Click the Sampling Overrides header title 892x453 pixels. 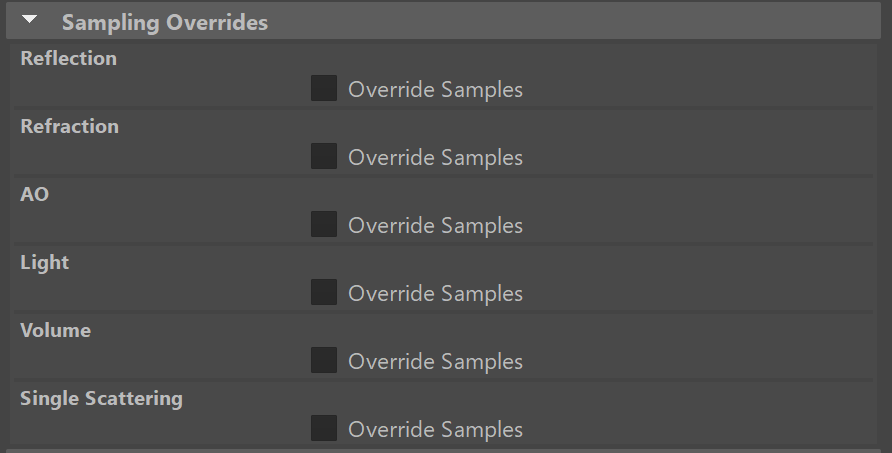click(x=165, y=22)
